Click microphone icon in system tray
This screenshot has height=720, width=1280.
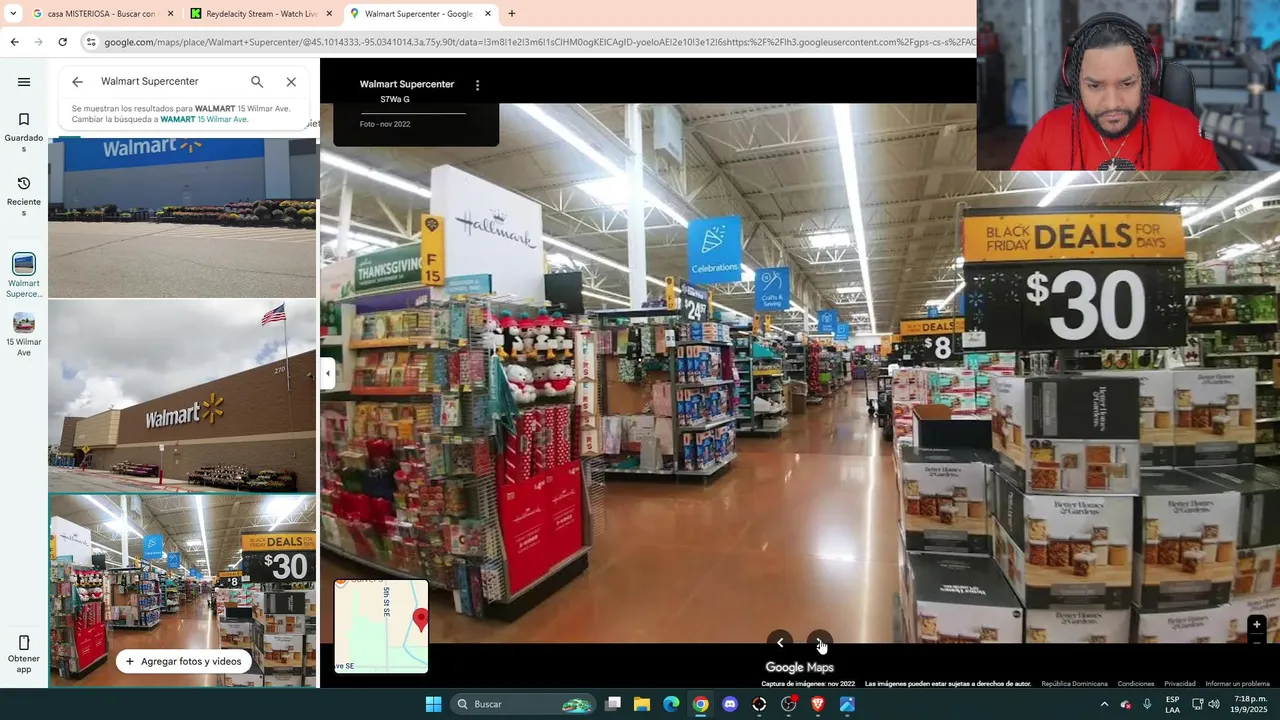(x=1147, y=704)
